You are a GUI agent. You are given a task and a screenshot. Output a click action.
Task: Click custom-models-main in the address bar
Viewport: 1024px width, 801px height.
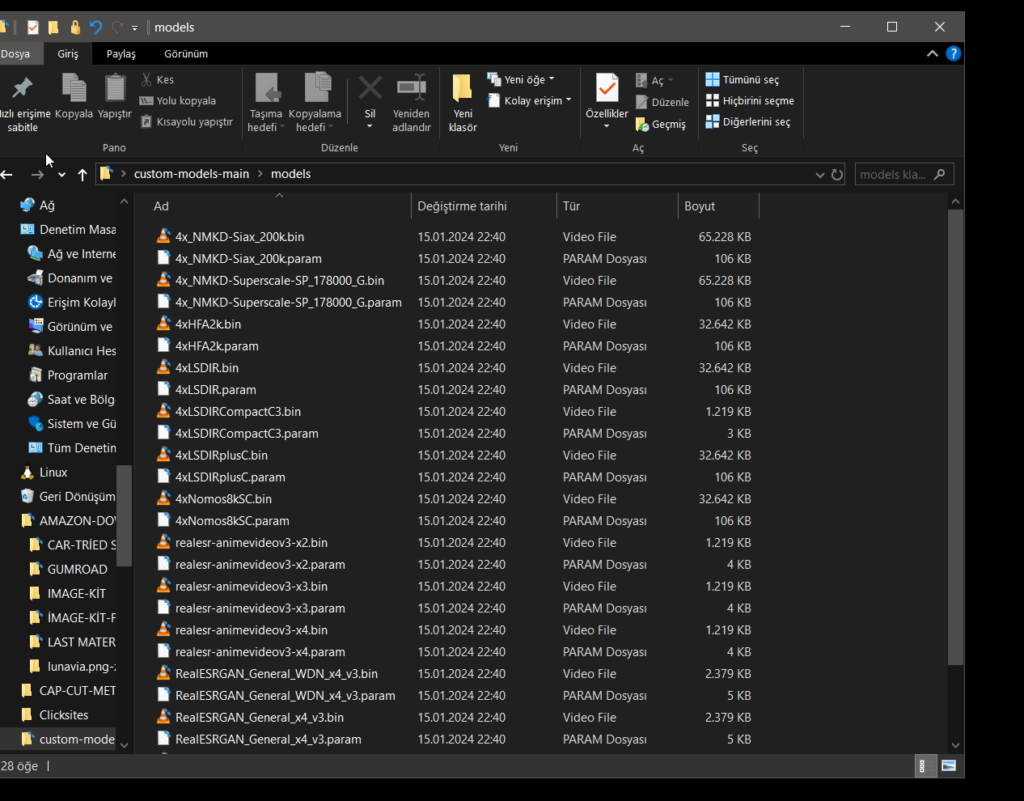[191, 174]
